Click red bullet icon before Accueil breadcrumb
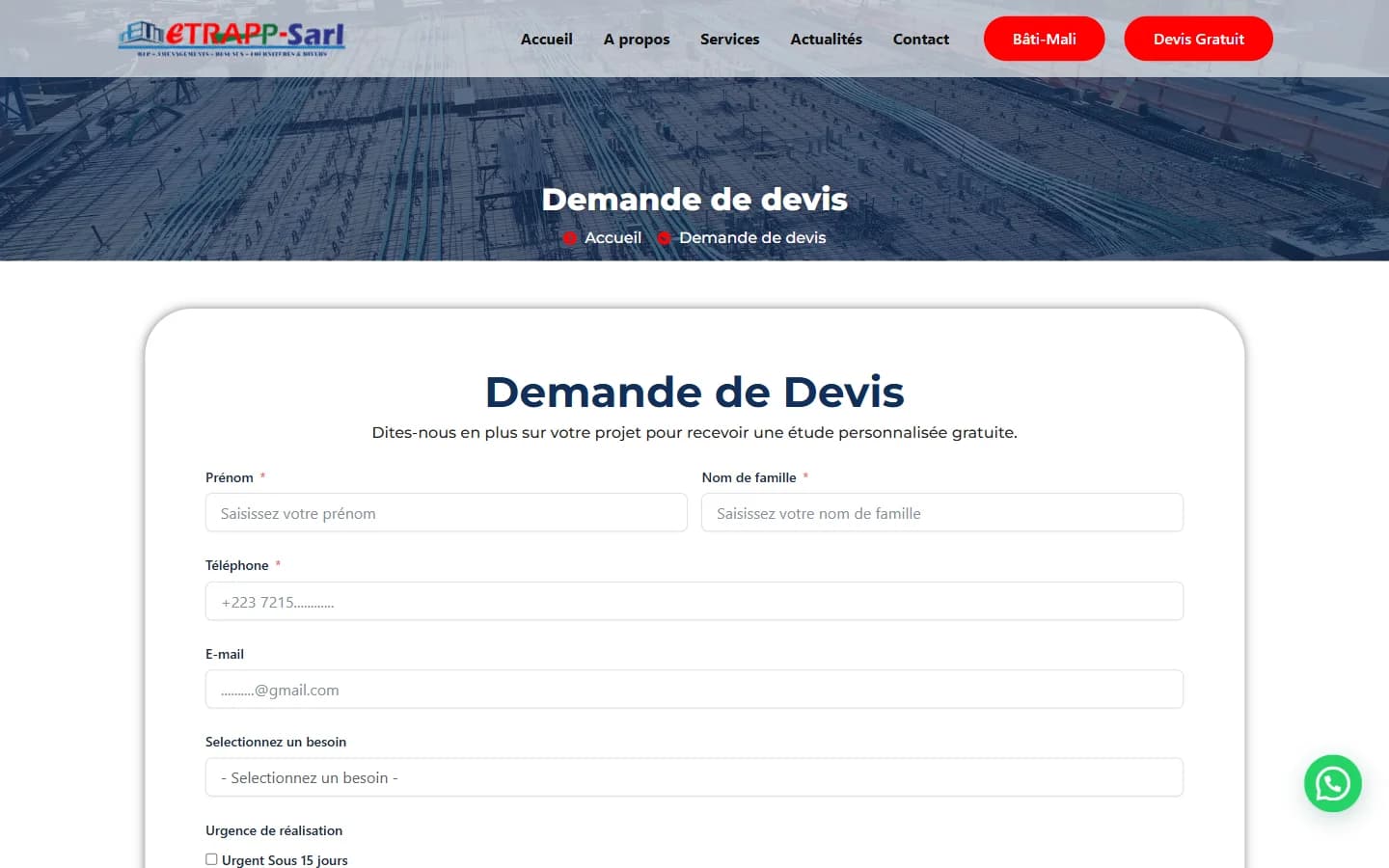 coord(570,238)
